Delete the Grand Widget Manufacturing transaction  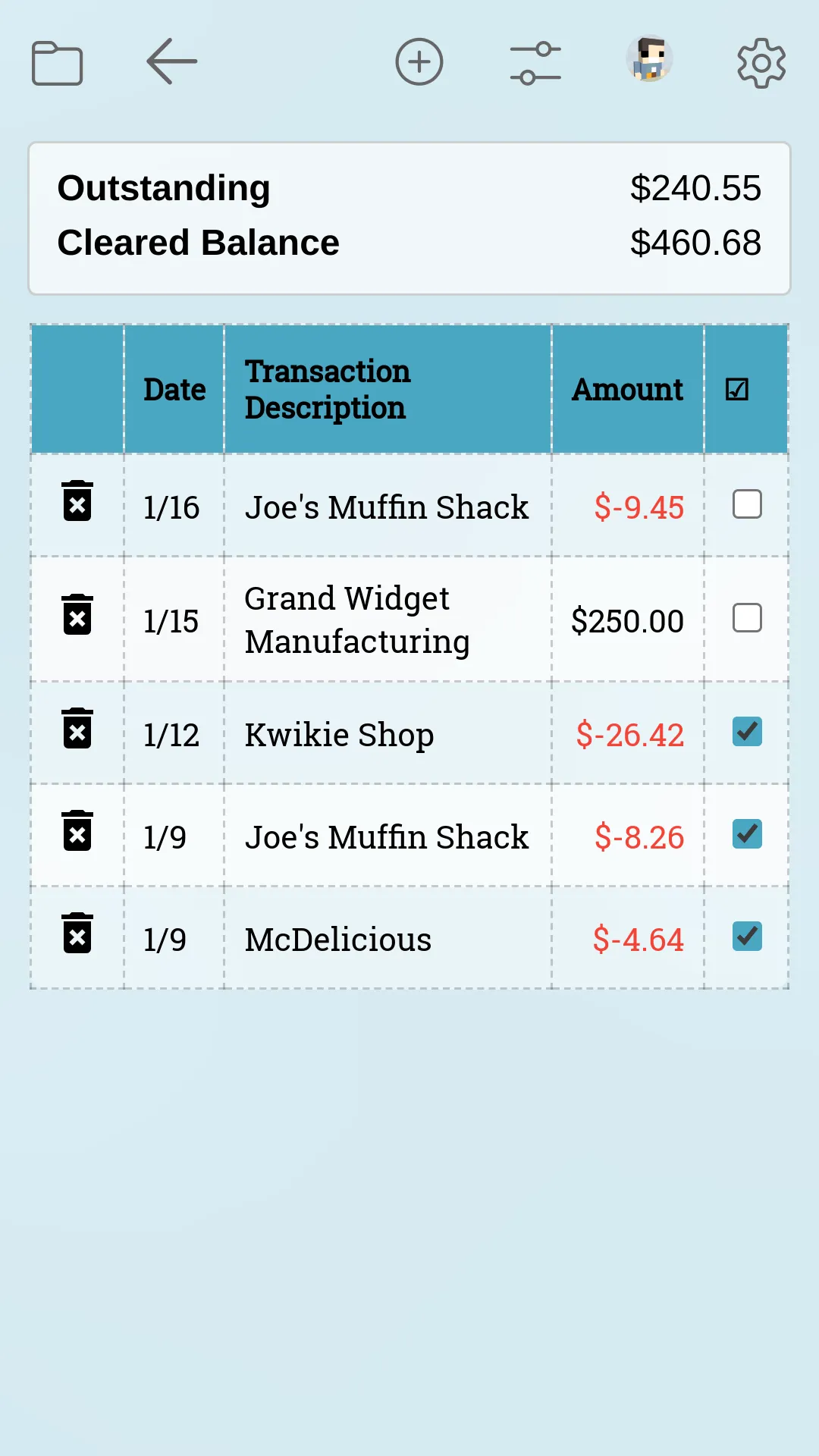pyautogui.click(x=77, y=614)
